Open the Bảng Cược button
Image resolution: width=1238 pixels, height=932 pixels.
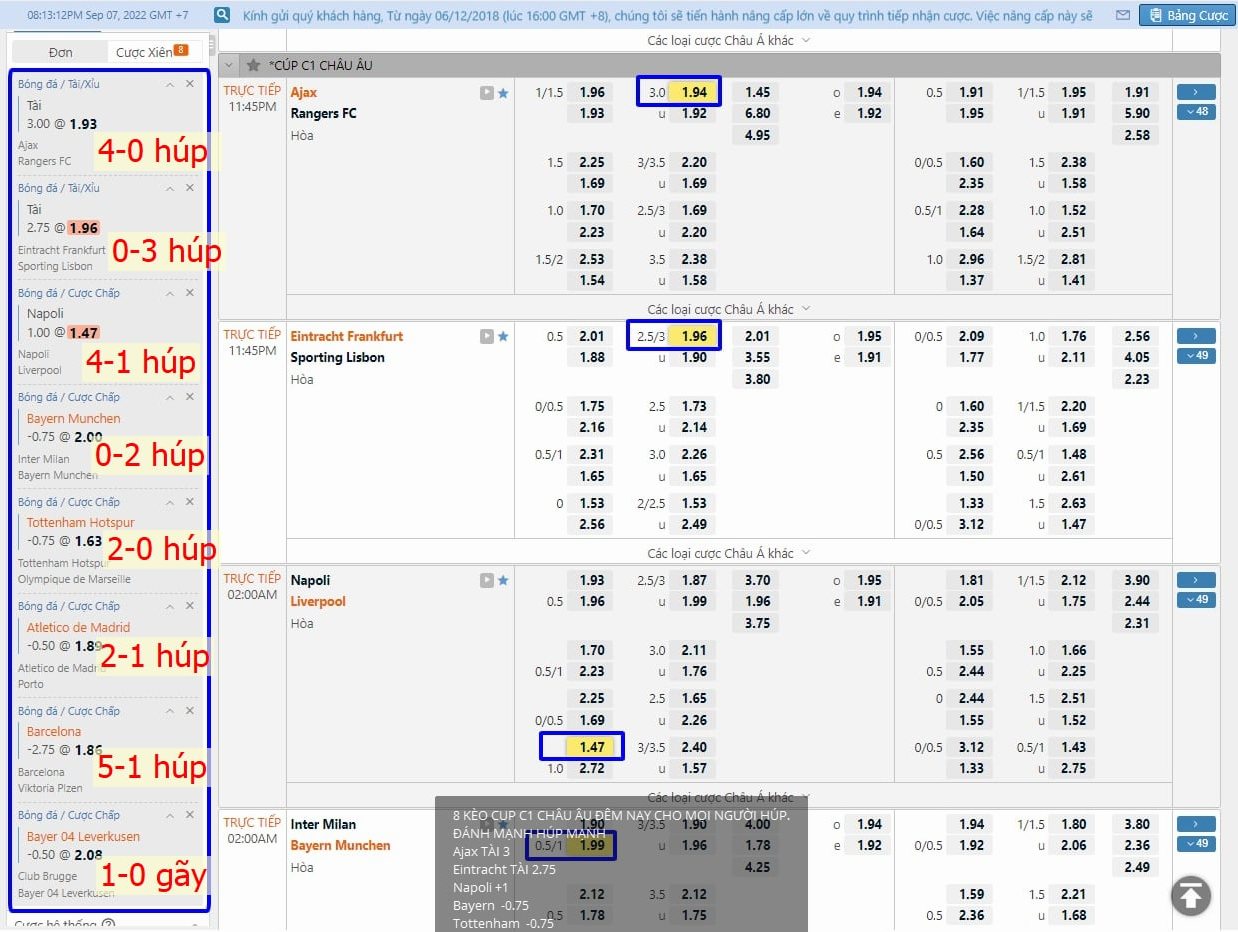click(x=1187, y=15)
